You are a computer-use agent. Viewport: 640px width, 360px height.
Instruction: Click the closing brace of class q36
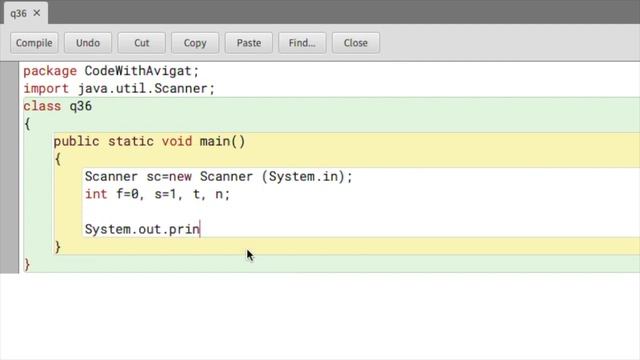click(27, 264)
